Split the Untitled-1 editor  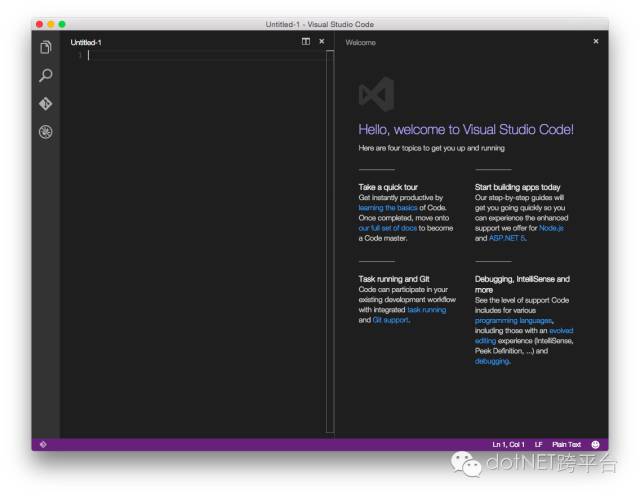(x=306, y=41)
